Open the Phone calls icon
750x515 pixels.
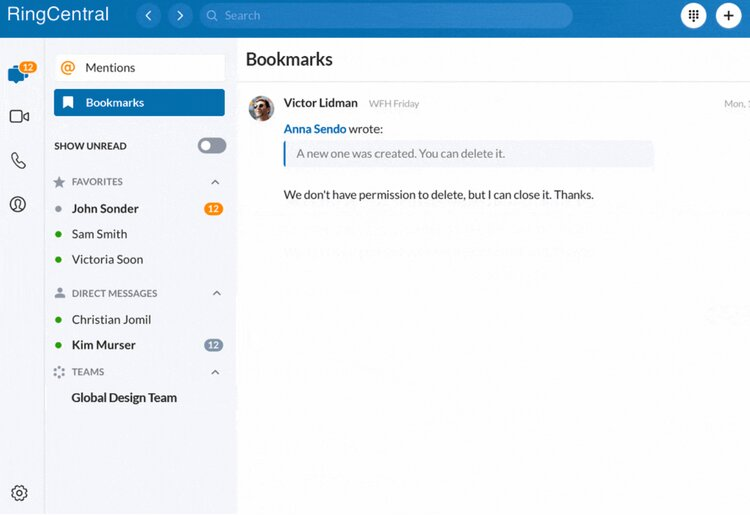point(18,160)
